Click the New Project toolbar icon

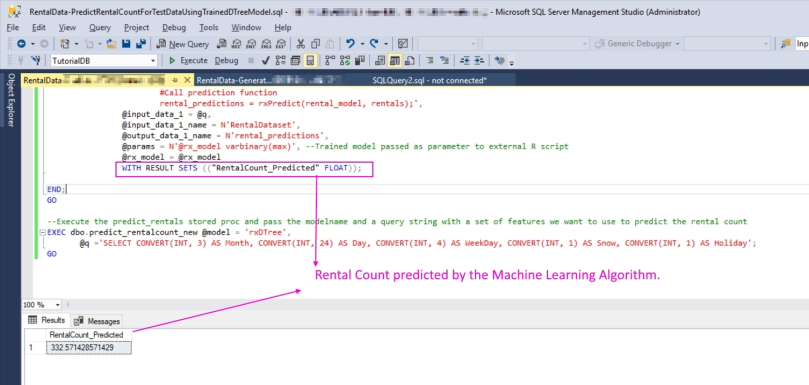click(x=64, y=44)
